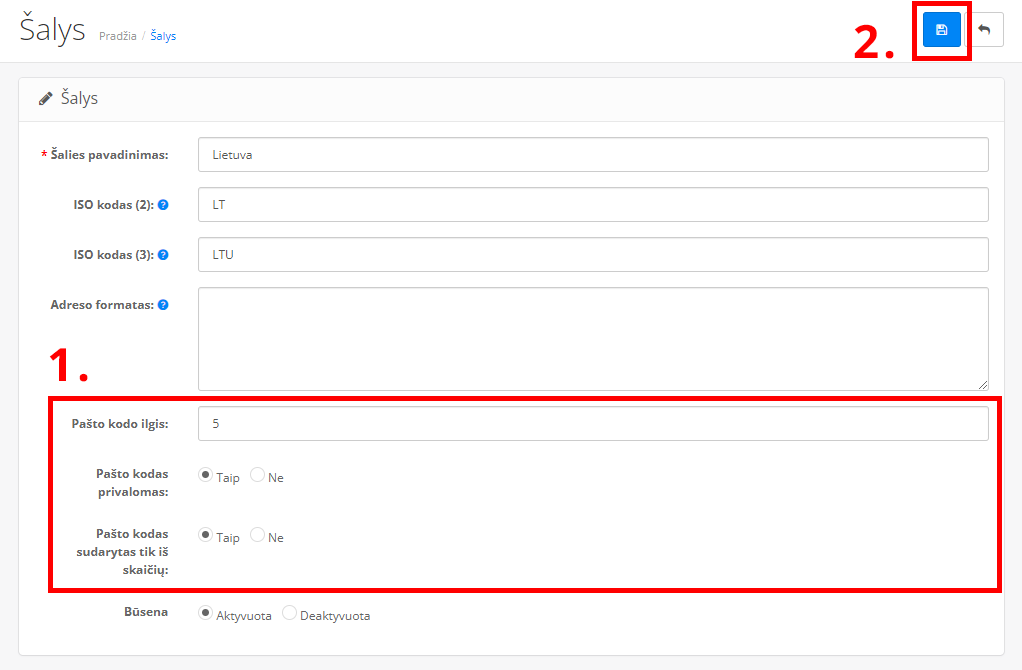Set Būsena to Aktyvuota

tap(206, 614)
